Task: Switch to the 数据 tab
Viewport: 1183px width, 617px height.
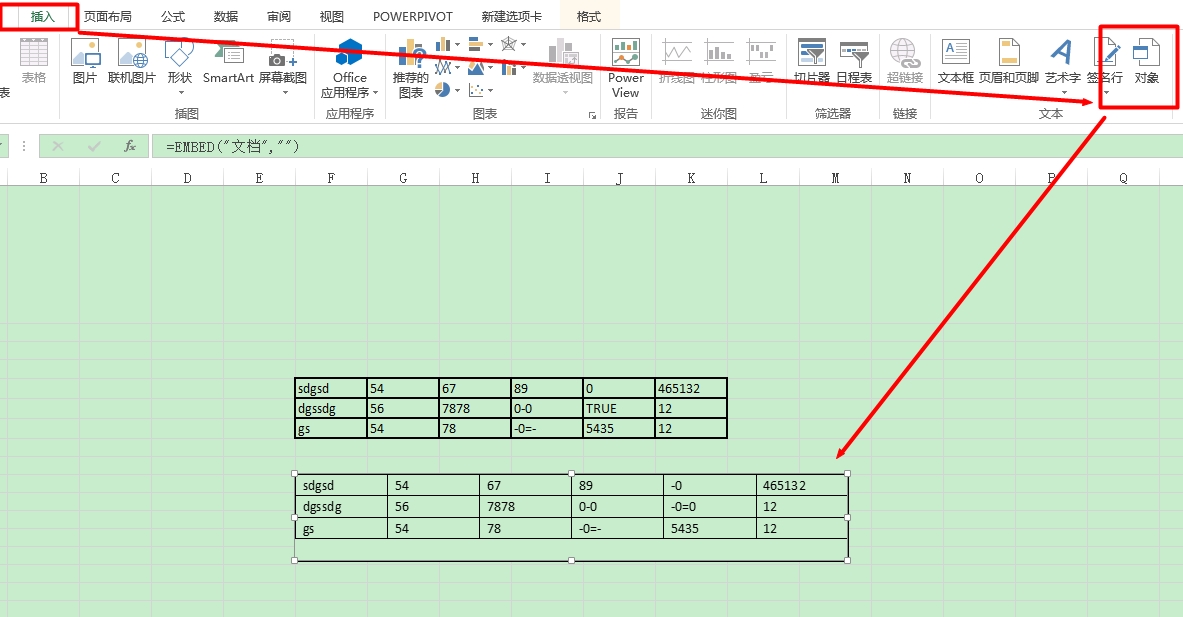Action: point(226,17)
